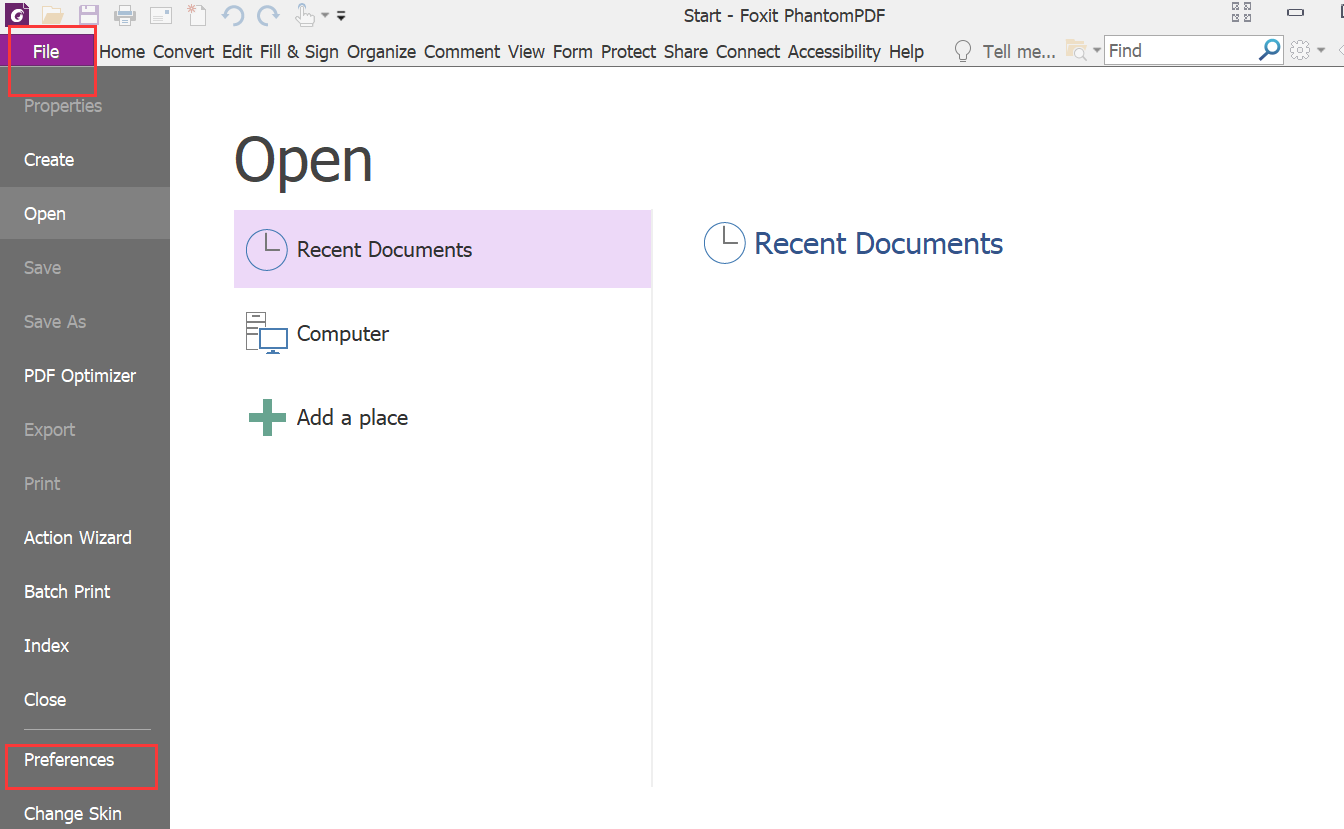Switch to the Home tab
This screenshot has width=1344, height=829.
122,52
